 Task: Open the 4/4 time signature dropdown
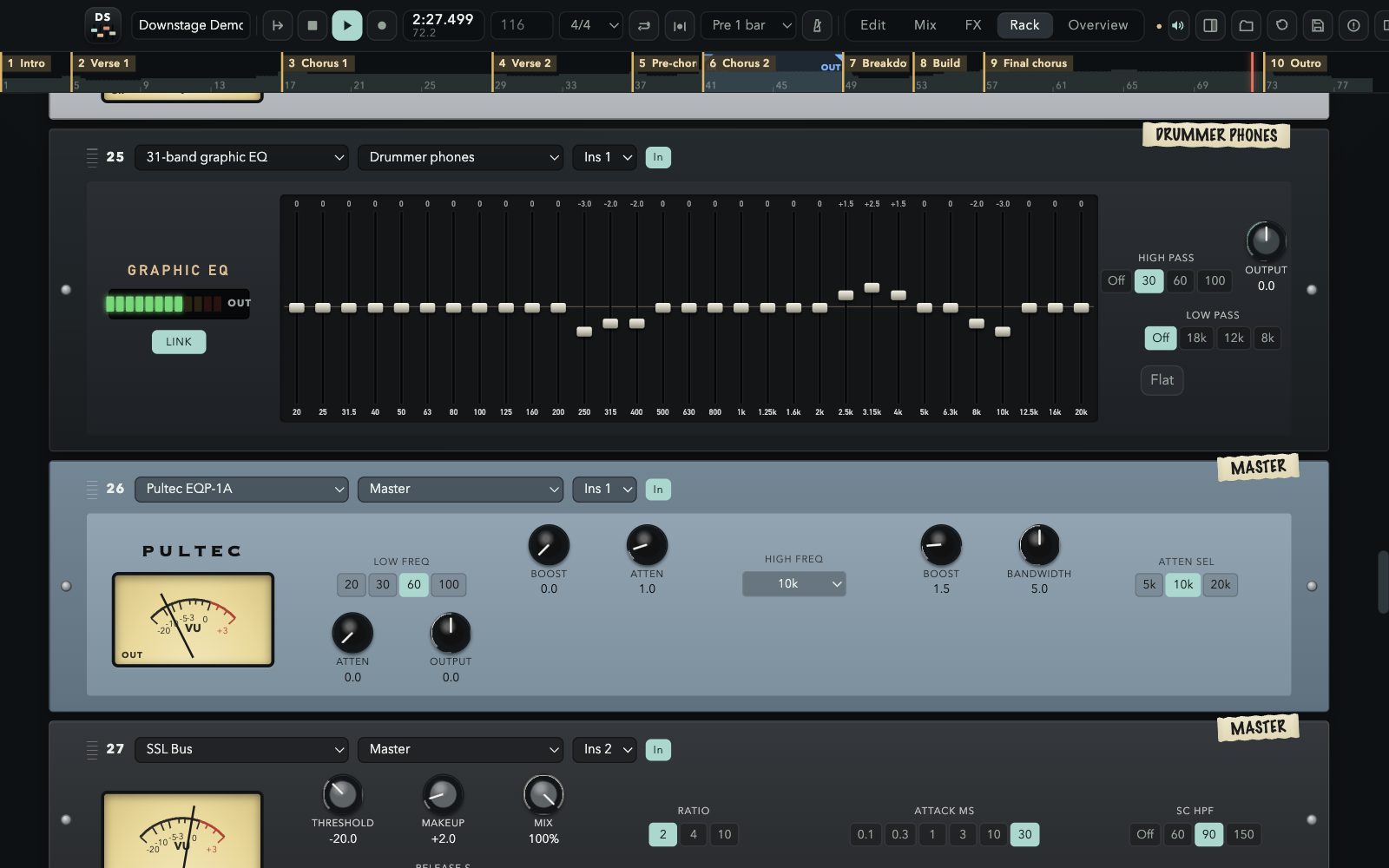(x=590, y=25)
